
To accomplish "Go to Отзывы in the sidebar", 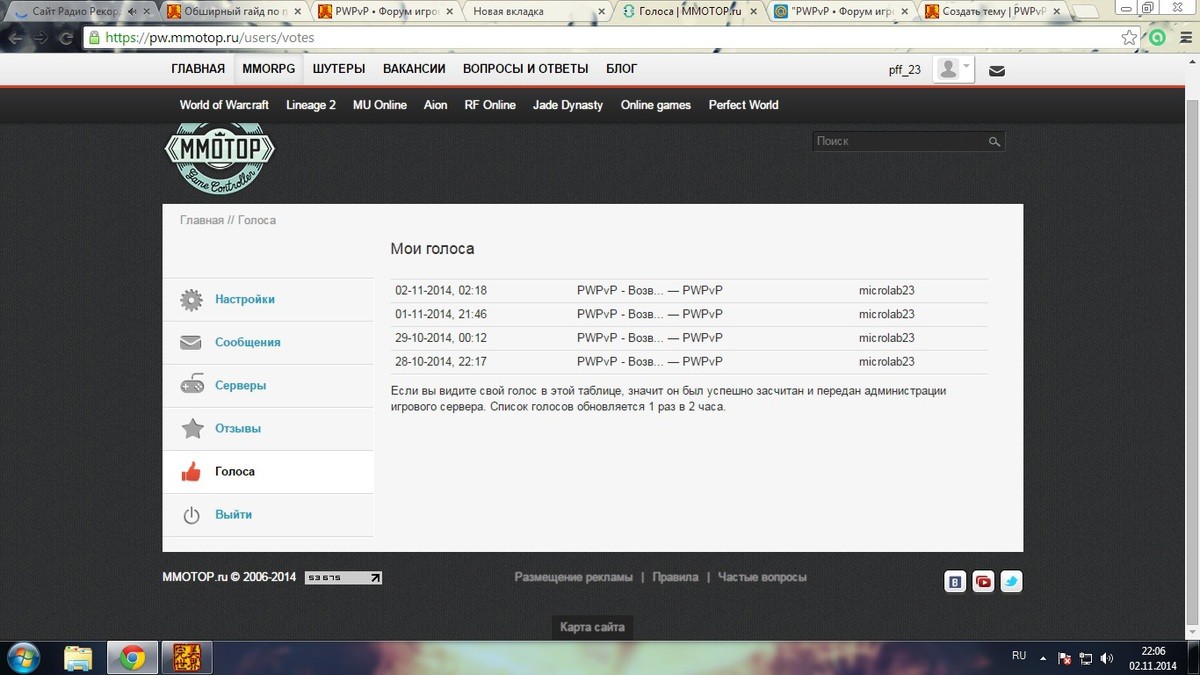I will [237, 428].
